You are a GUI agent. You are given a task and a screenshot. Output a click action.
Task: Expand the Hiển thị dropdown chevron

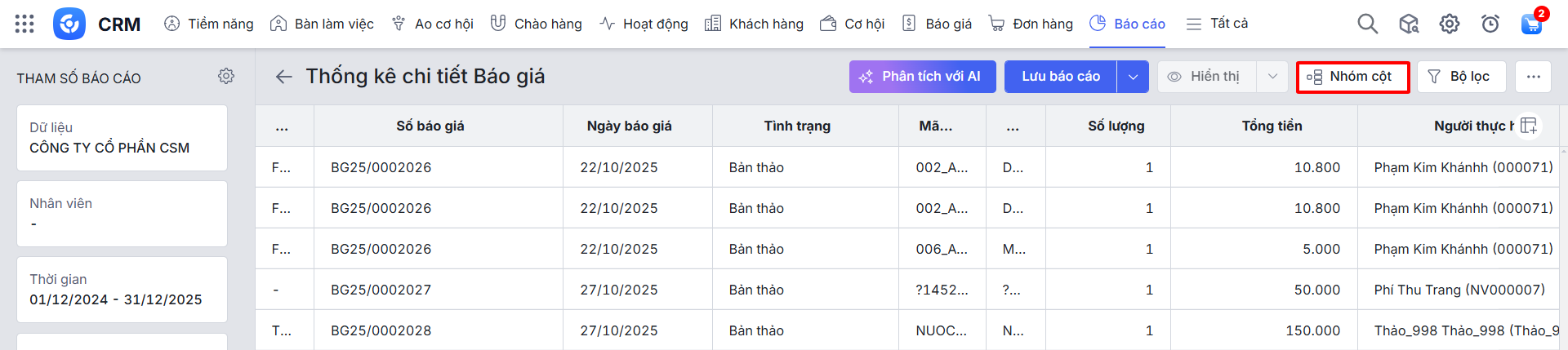coord(1272,77)
